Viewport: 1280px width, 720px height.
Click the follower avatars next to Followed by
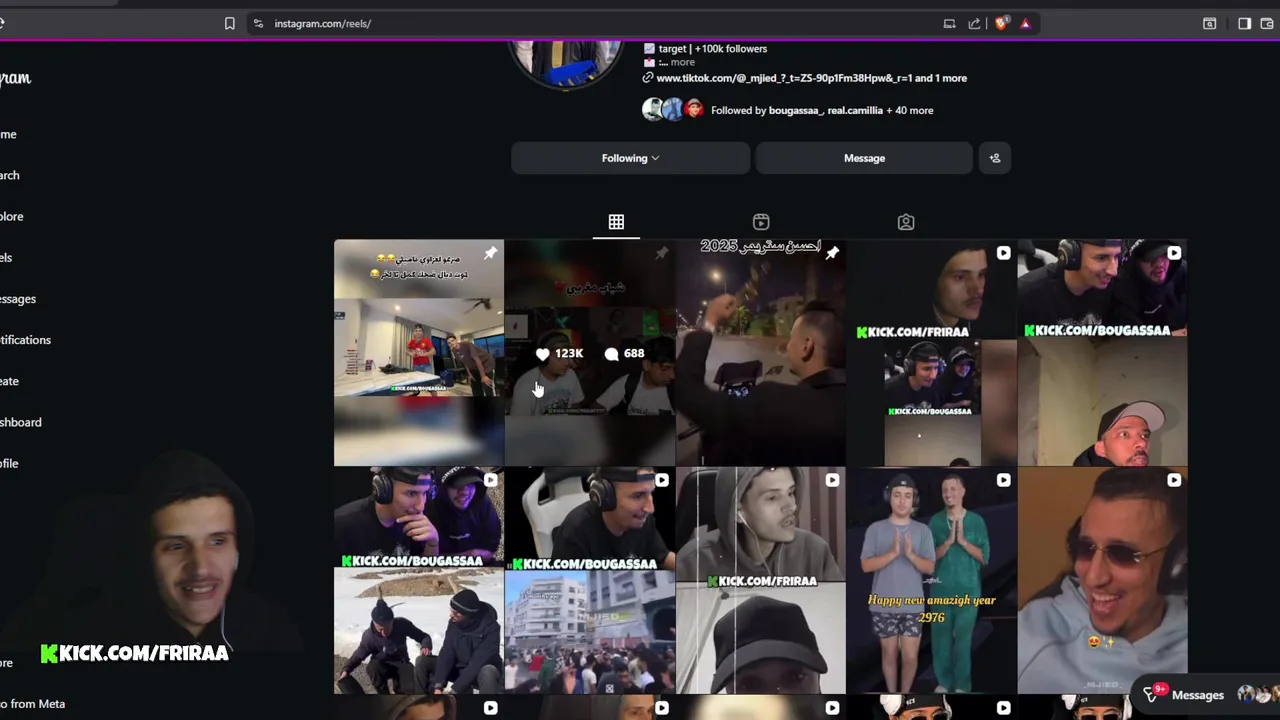click(x=673, y=110)
